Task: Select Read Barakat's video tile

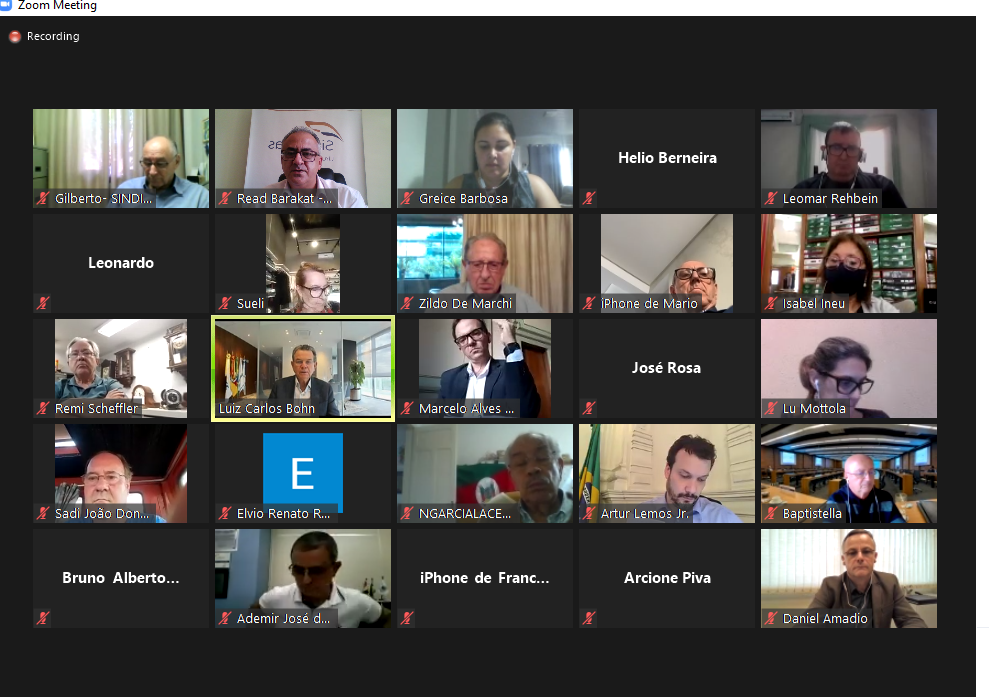Action: (303, 158)
